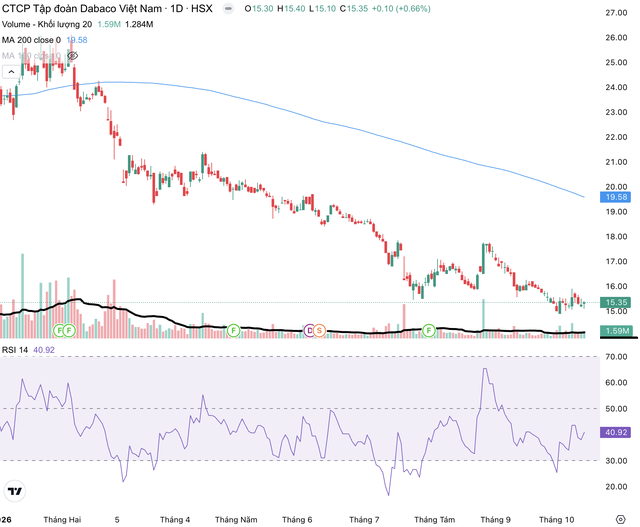Select the greyed MA 100 close 0 legend
Screen dimensions: 640x527
pos(31,56)
